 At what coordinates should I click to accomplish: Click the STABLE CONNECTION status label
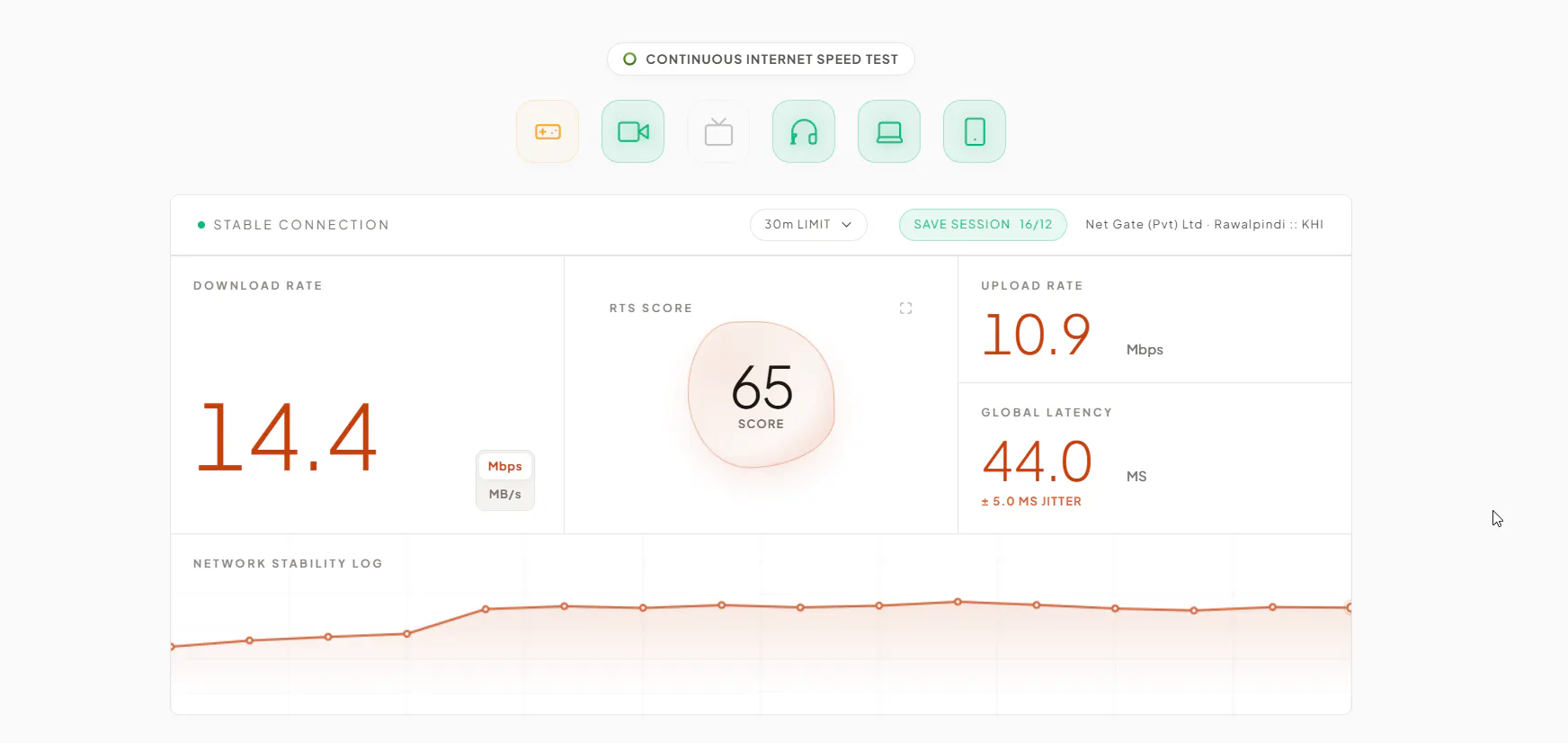point(301,225)
